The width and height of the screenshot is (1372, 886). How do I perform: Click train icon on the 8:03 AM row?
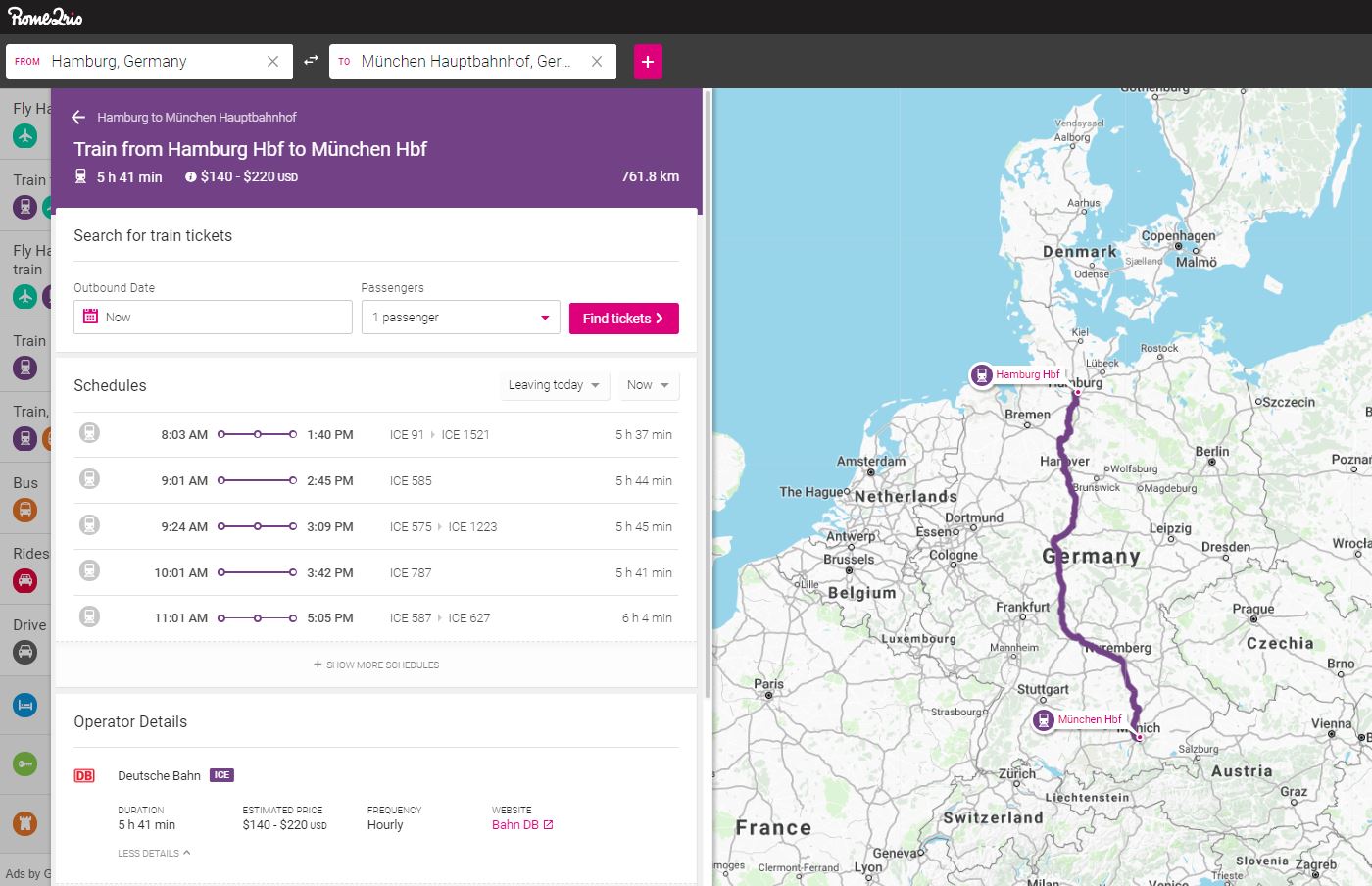pyautogui.click(x=89, y=432)
